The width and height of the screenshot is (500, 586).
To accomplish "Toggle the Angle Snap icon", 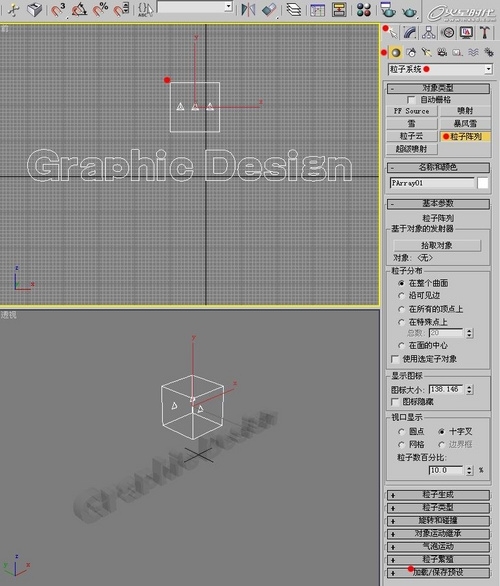I will tap(79, 9).
